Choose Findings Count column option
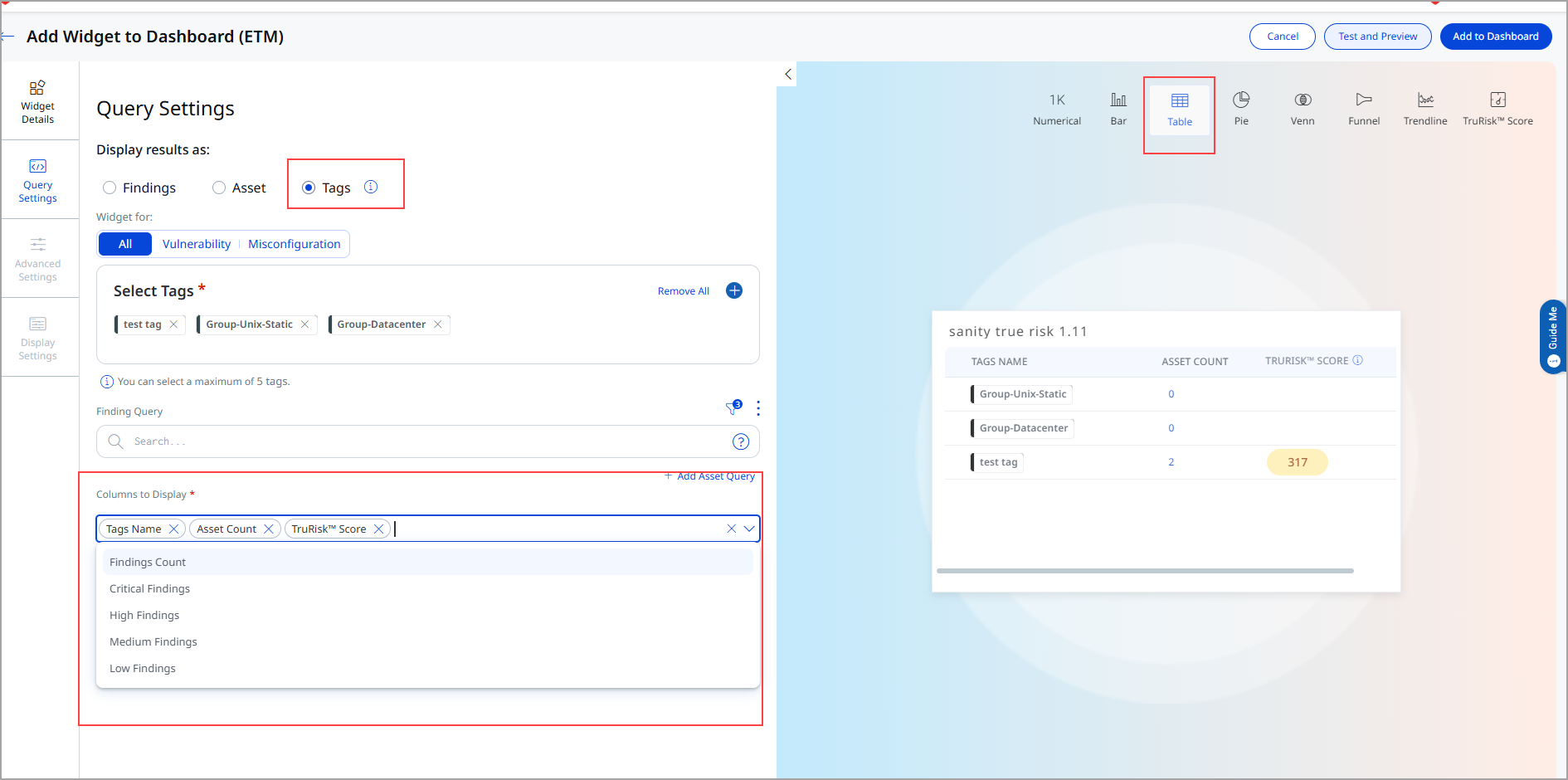The image size is (1568, 780). click(428, 562)
